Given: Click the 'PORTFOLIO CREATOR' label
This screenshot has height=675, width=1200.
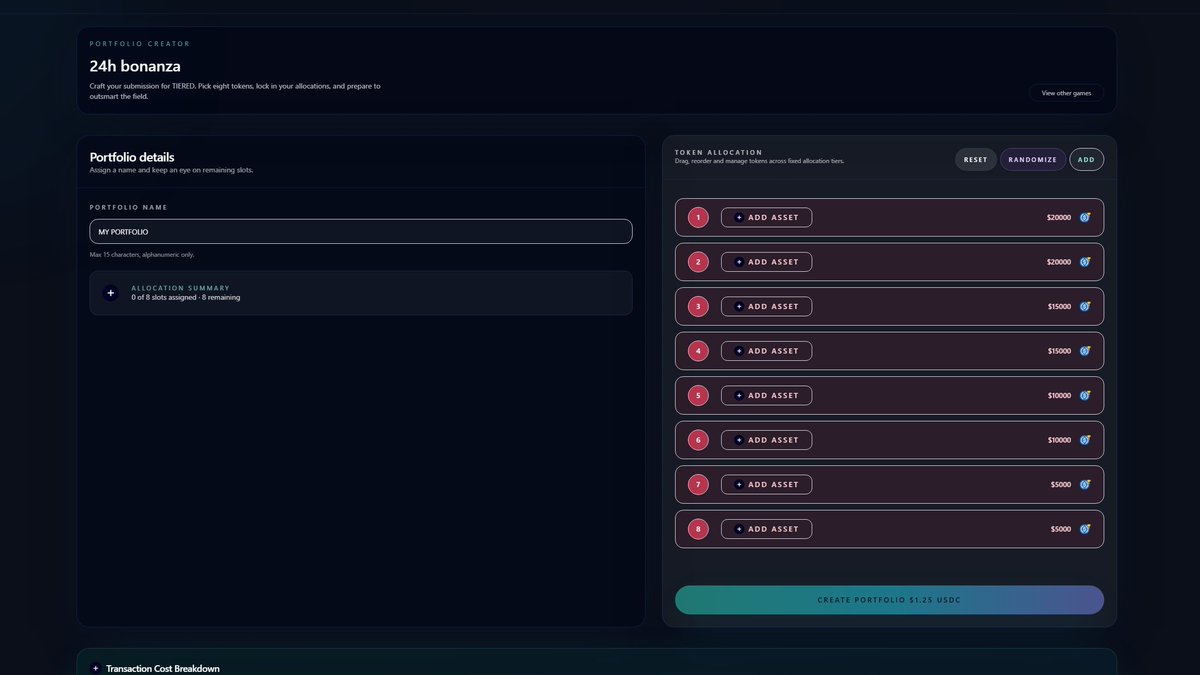Looking at the screenshot, I should (140, 44).
